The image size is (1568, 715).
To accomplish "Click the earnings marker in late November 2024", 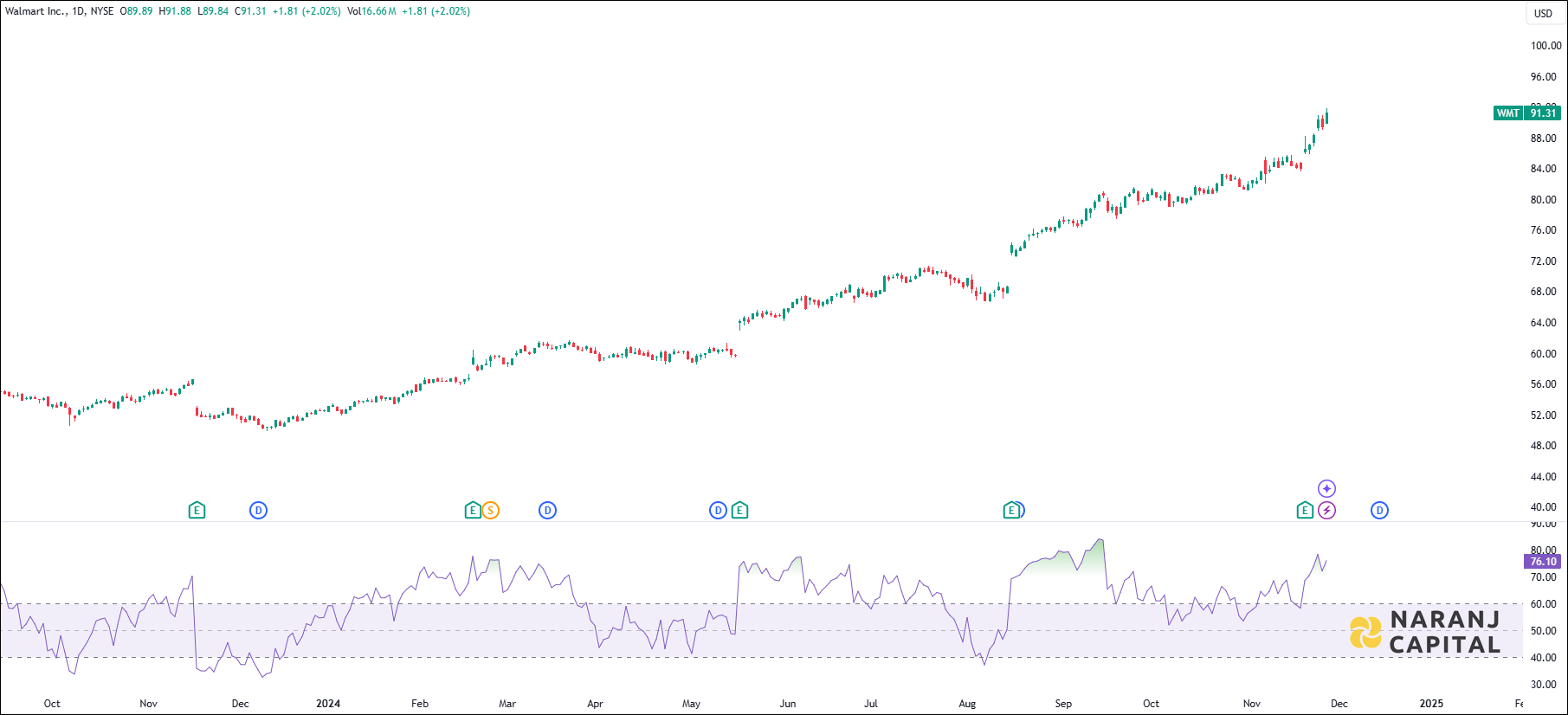I will coord(1305,511).
